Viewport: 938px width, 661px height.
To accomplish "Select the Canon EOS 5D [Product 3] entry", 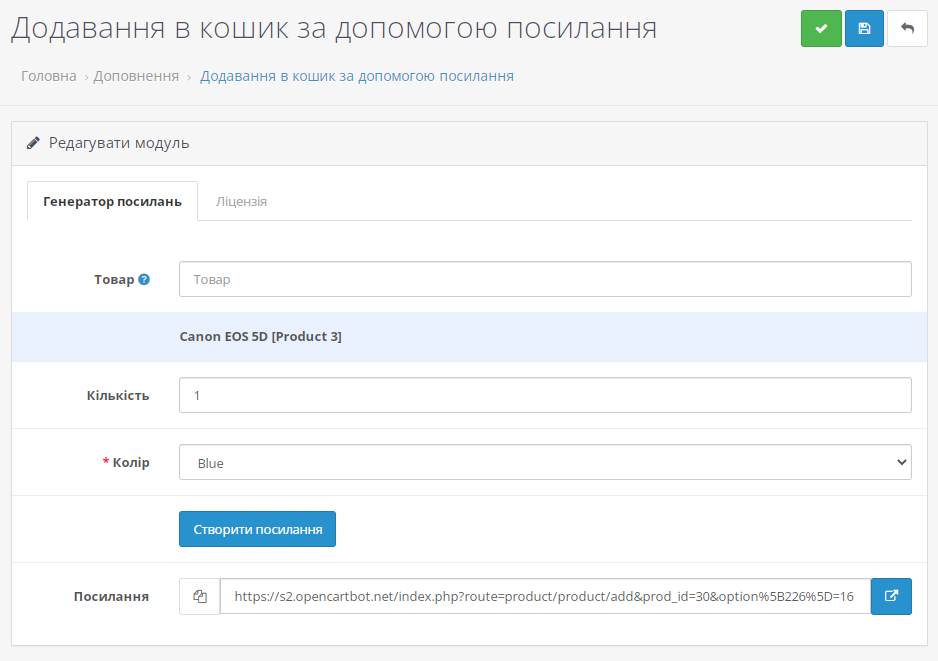I will pyautogui.click(x=260, y=337).
